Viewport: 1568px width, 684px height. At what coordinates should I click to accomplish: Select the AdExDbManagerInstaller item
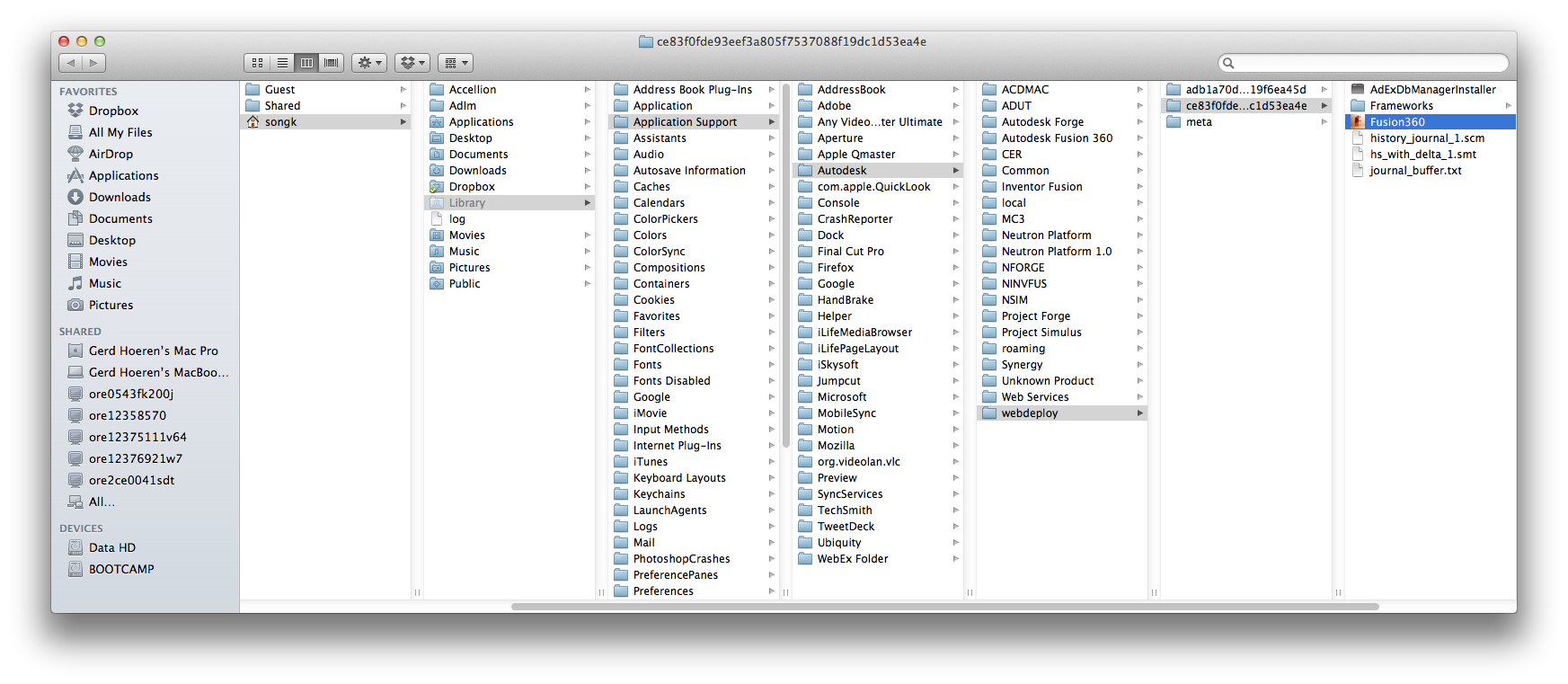pyautogui.click(x=1431, y=90)
